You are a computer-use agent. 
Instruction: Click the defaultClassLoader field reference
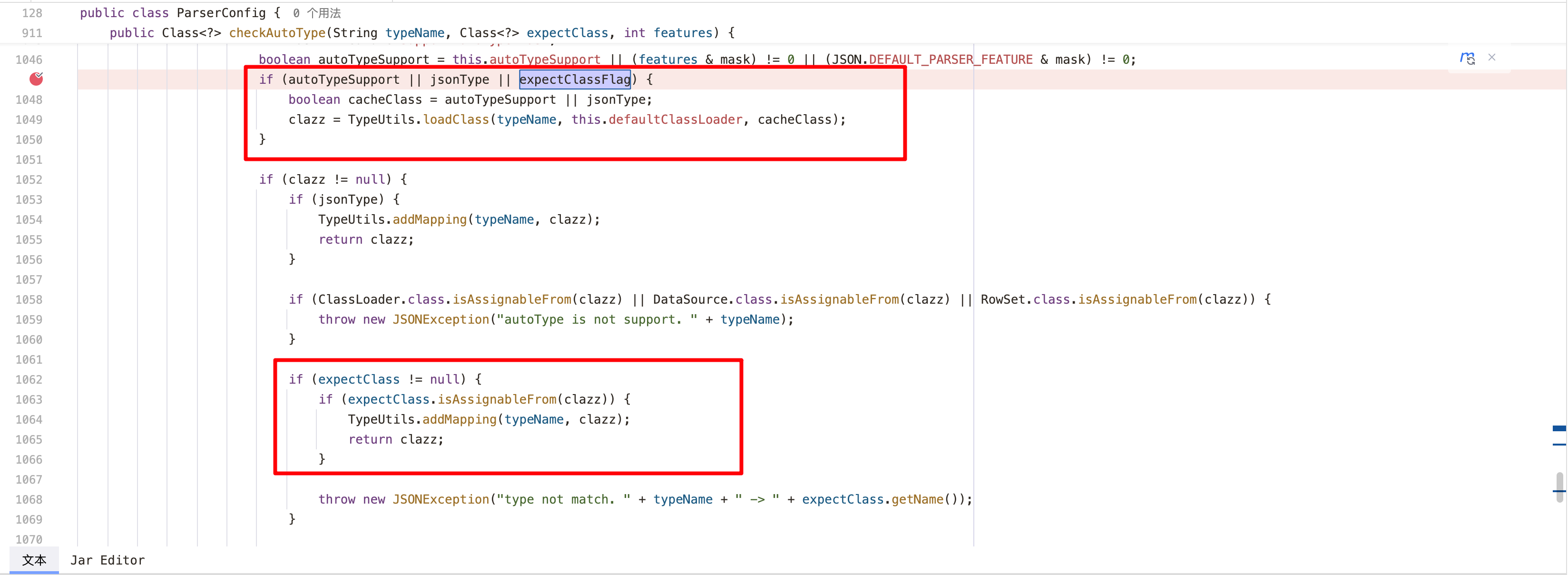pos(675,119)
